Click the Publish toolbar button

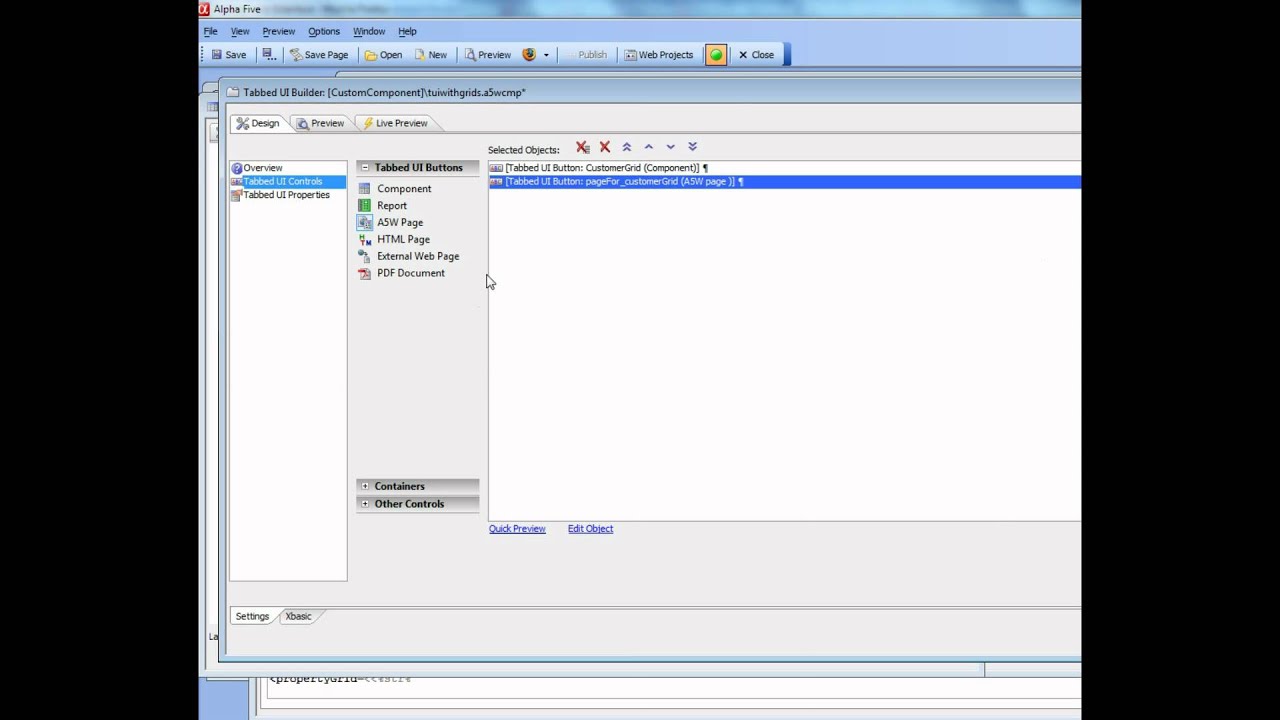(x=585, y=55)
